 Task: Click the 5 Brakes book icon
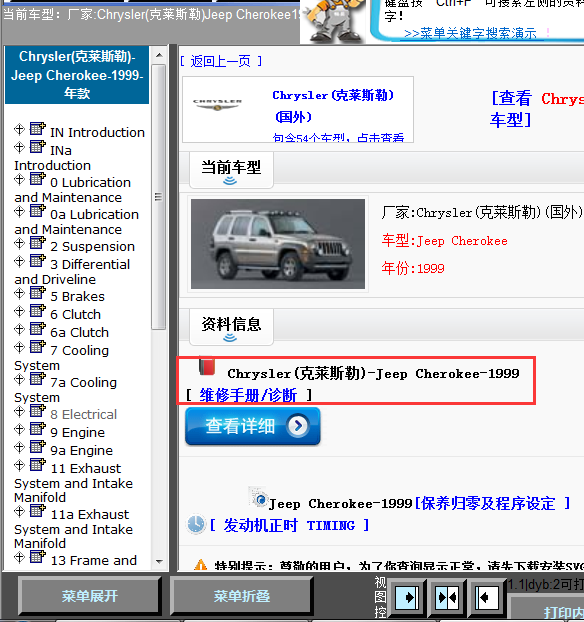coord(38,293)
